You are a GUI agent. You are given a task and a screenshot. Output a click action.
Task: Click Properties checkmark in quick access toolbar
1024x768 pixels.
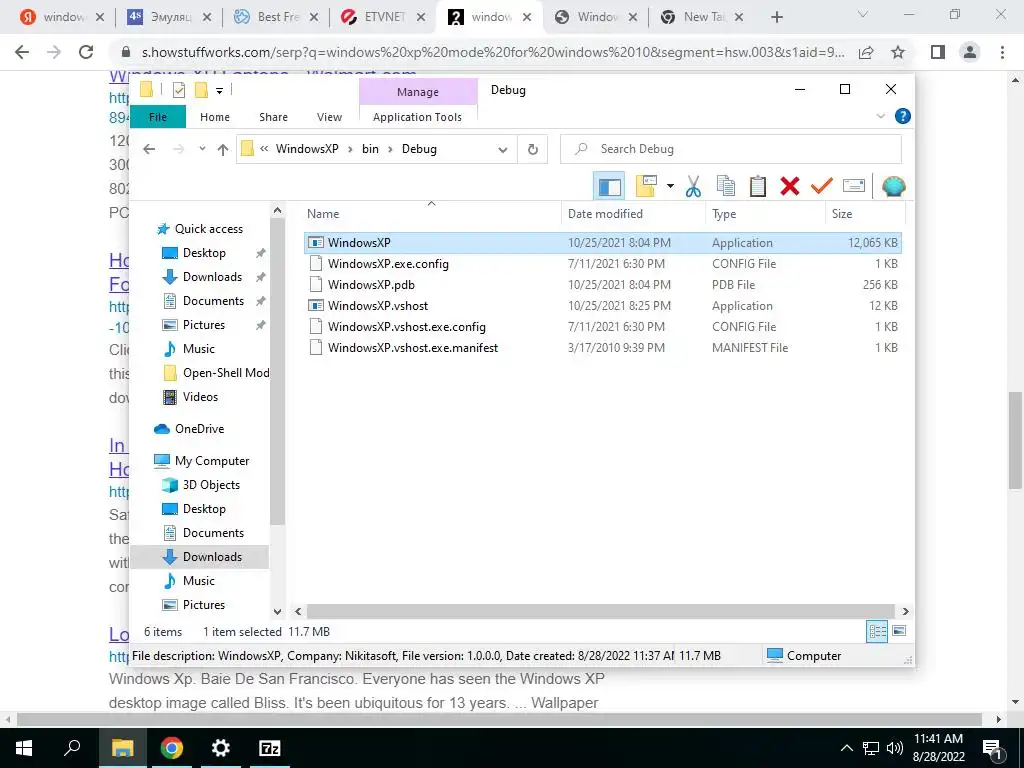179,90
